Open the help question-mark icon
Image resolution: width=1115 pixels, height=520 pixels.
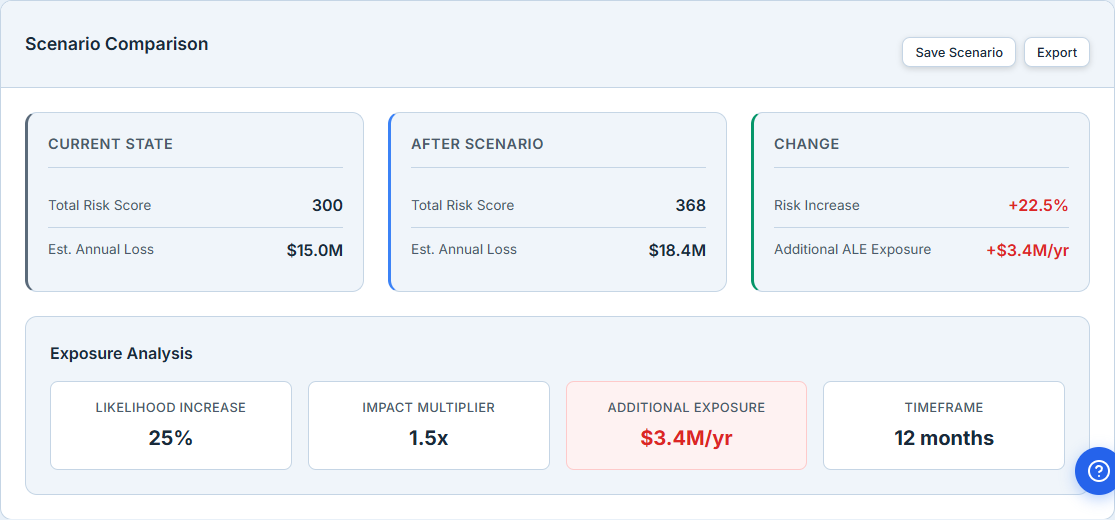pos(1098,471)
